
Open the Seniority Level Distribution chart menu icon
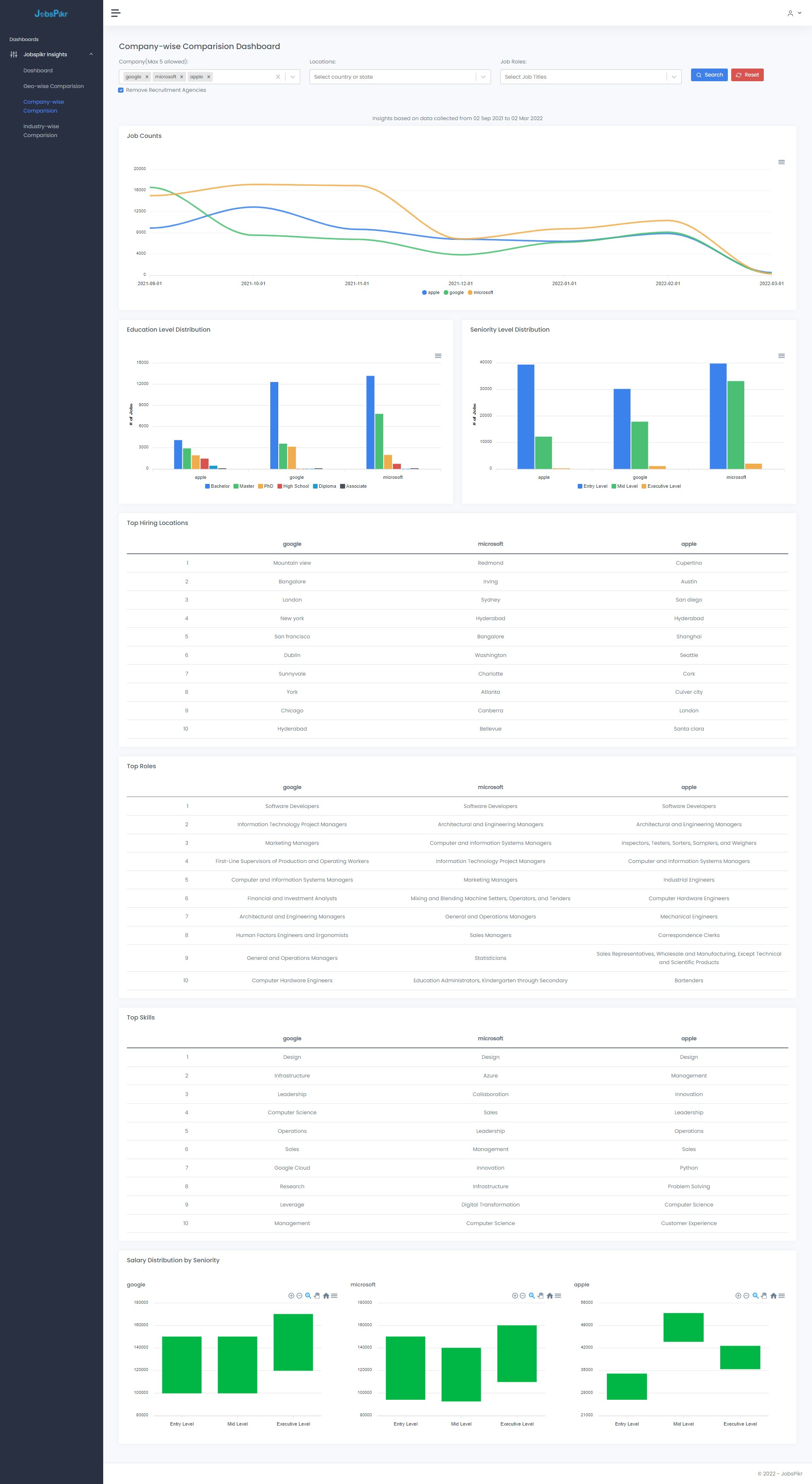(782, 355)
